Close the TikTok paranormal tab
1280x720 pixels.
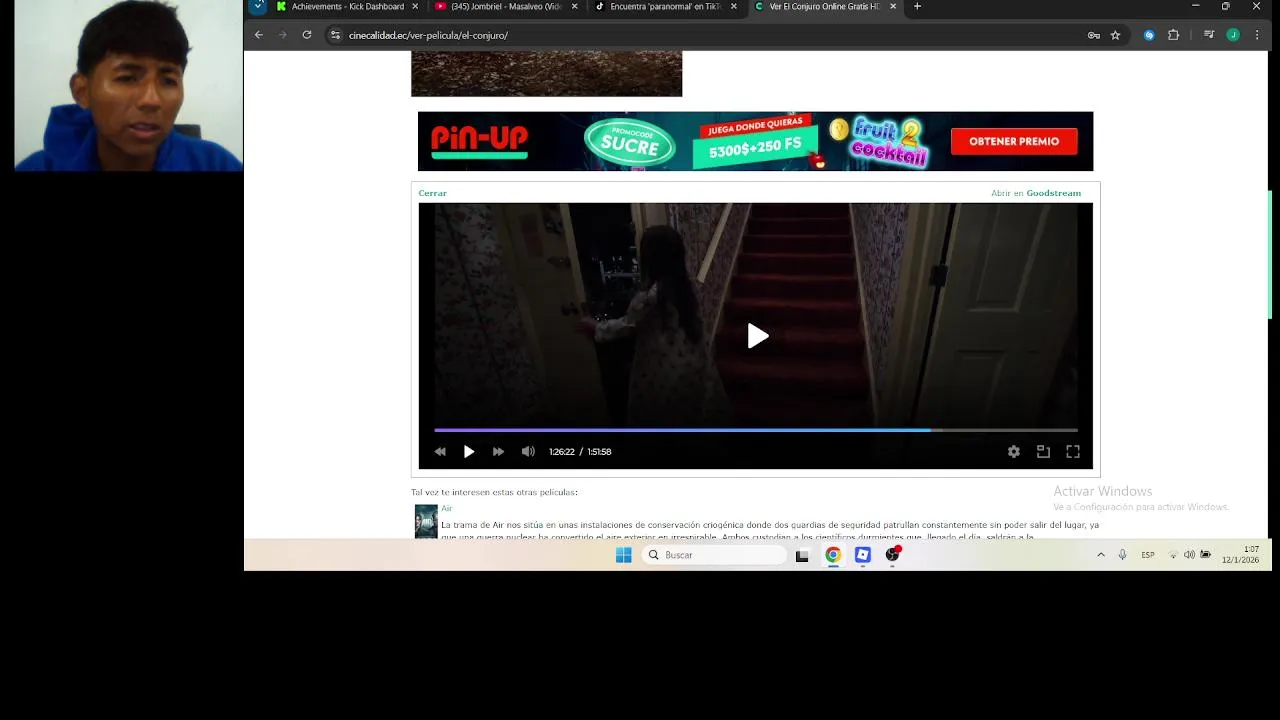(734, 6)
